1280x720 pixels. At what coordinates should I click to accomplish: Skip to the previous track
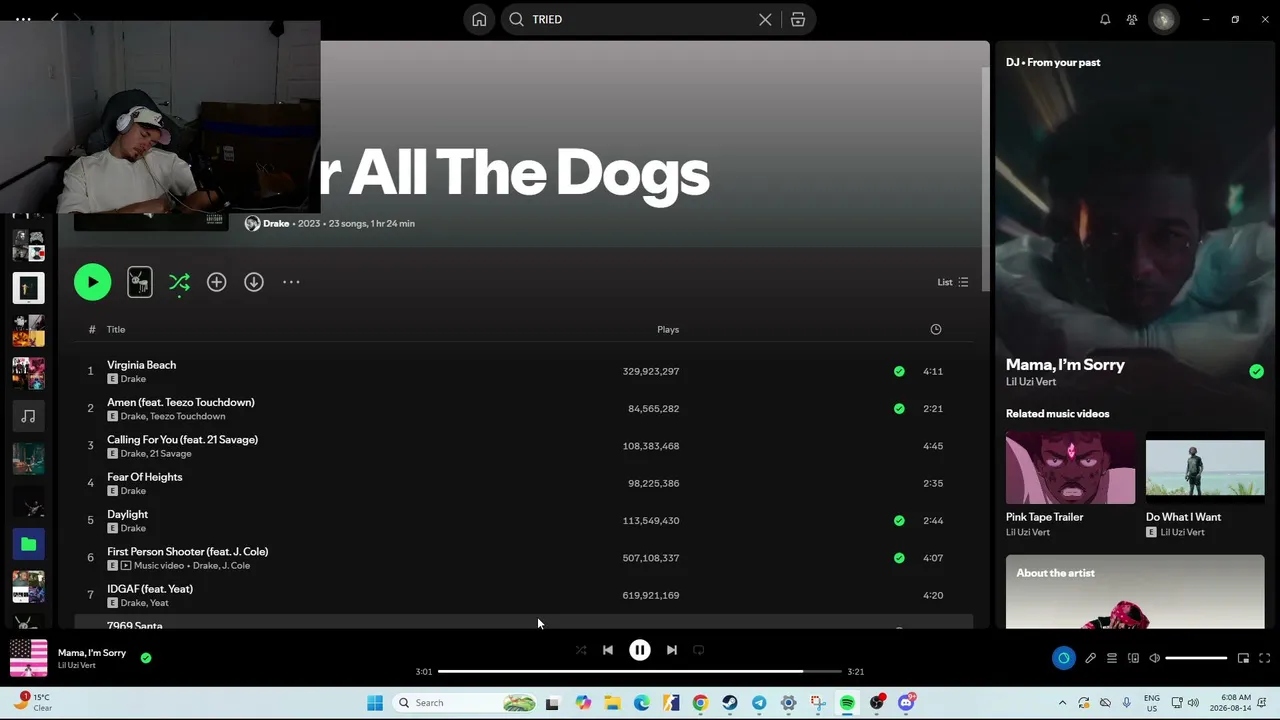coord(608,650)
